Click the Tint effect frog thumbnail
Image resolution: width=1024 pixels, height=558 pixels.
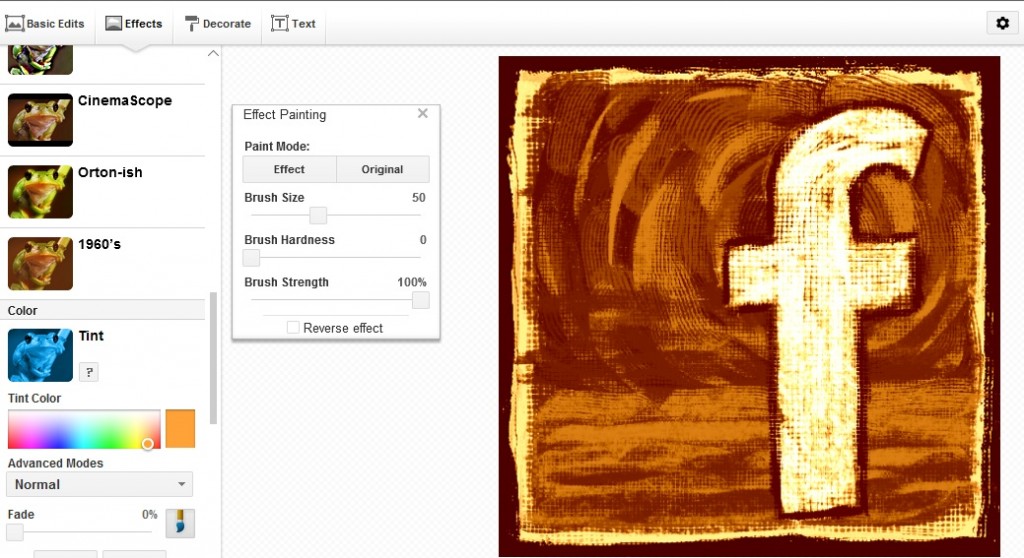(x=40, y=355)
